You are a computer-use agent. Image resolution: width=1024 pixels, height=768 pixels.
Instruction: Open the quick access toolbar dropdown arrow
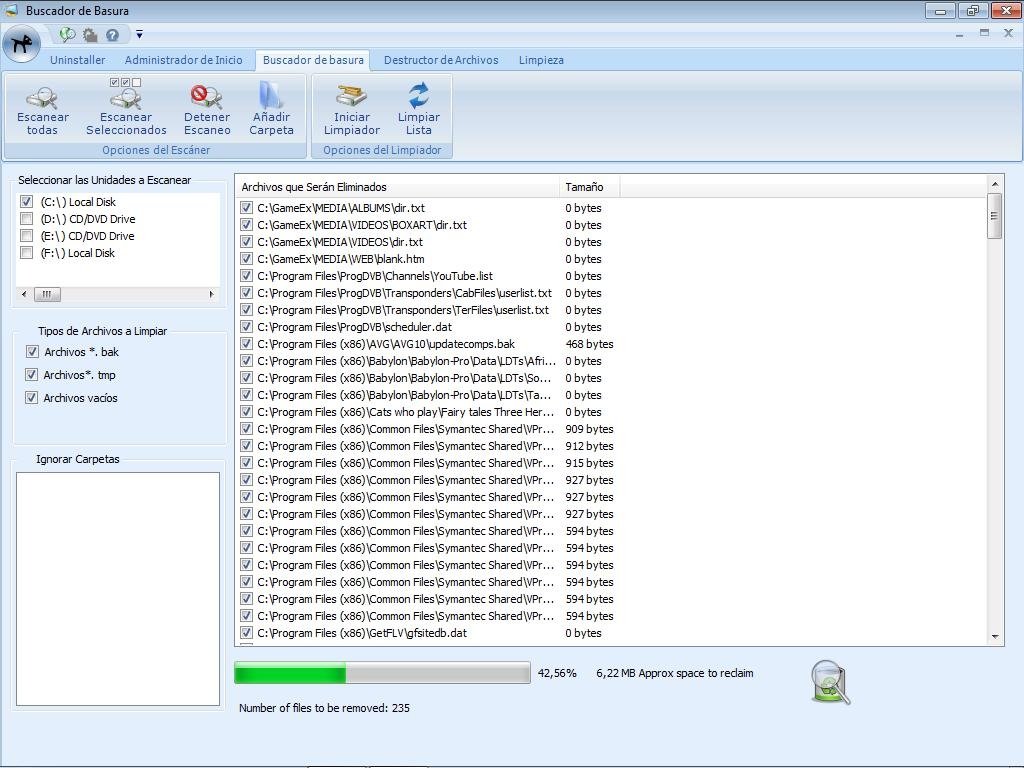139,35
